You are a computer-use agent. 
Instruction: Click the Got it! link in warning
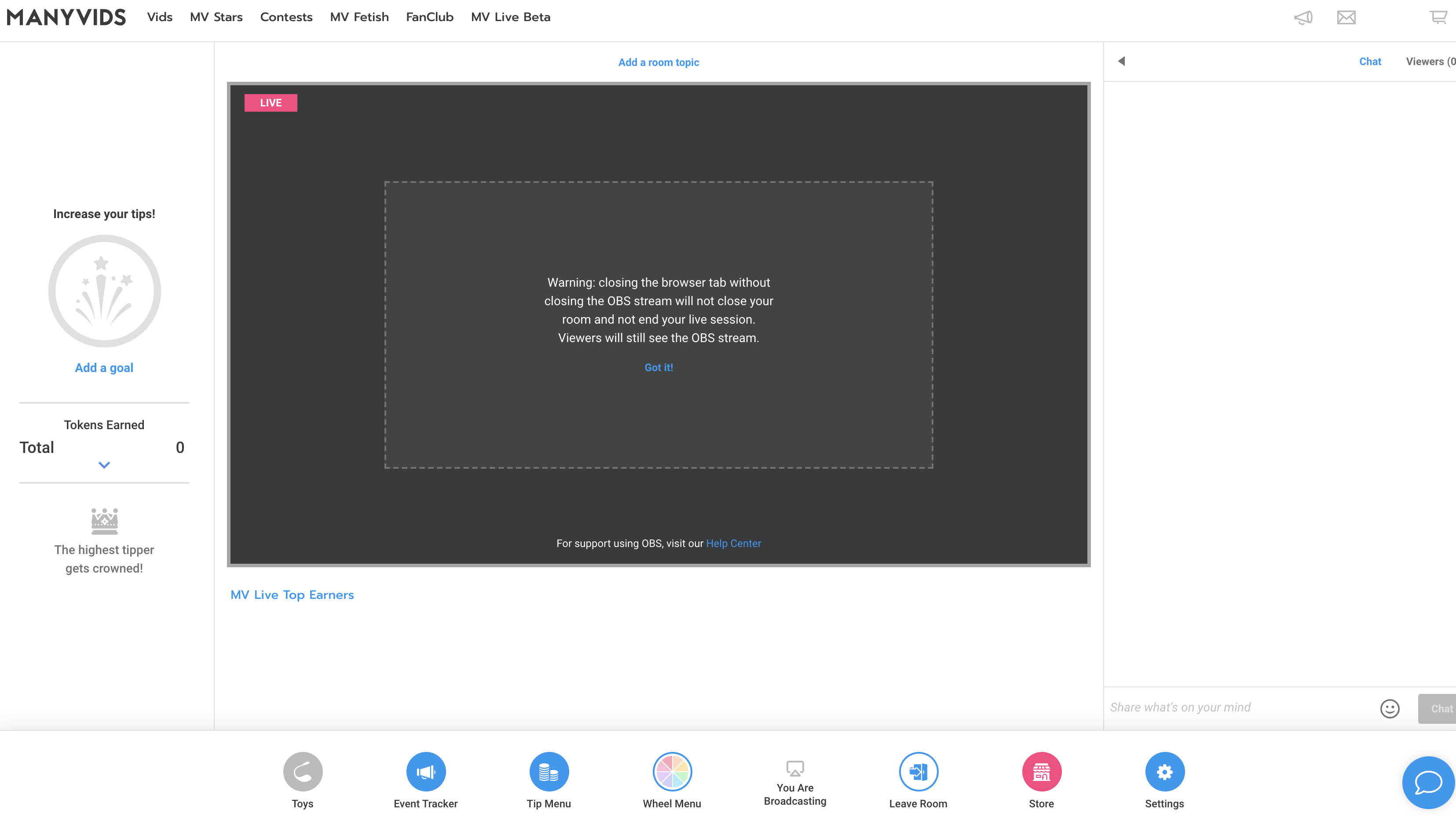click(658, 367)
